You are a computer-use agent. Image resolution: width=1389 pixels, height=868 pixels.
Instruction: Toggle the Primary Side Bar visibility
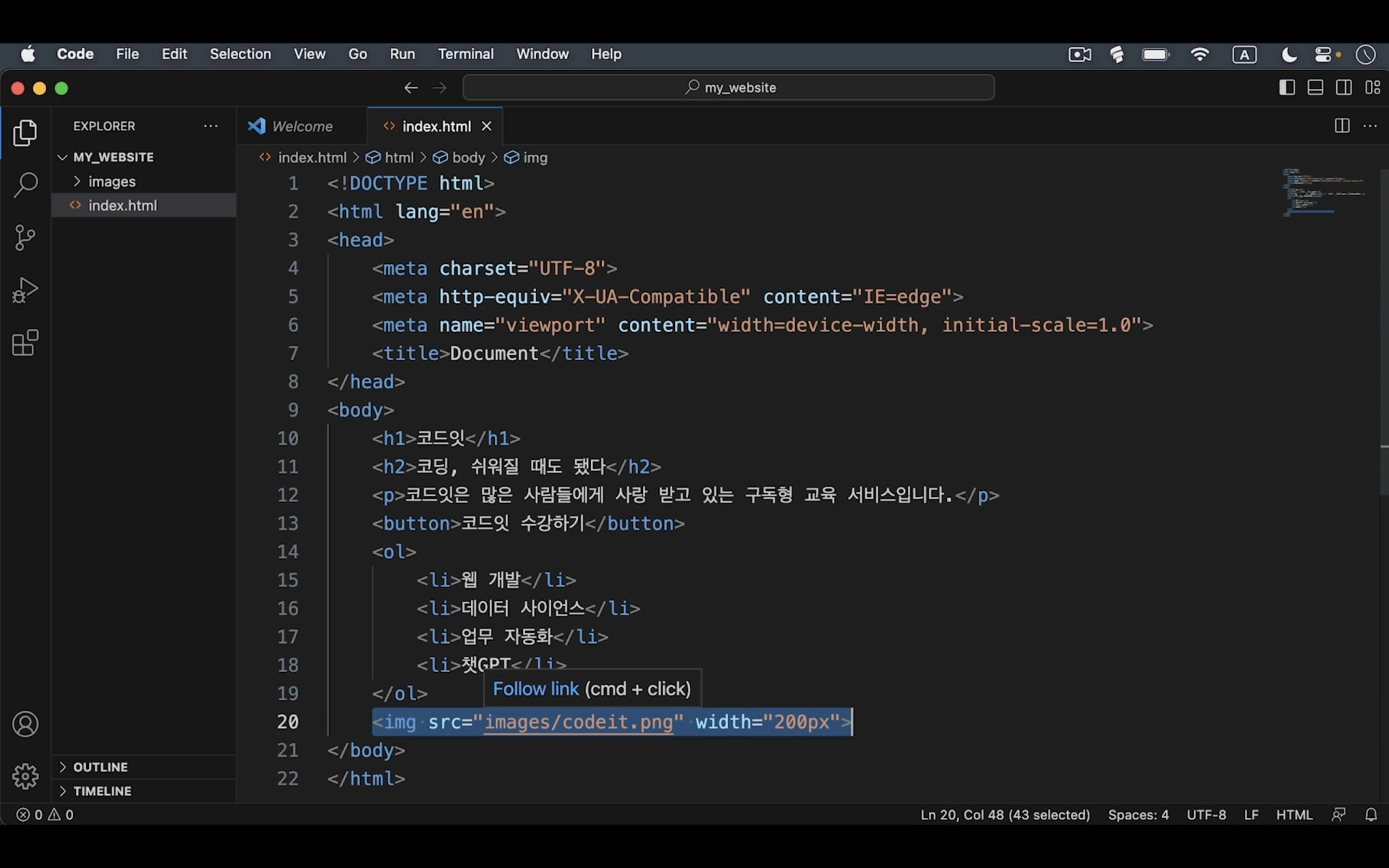pos(1287,87)
